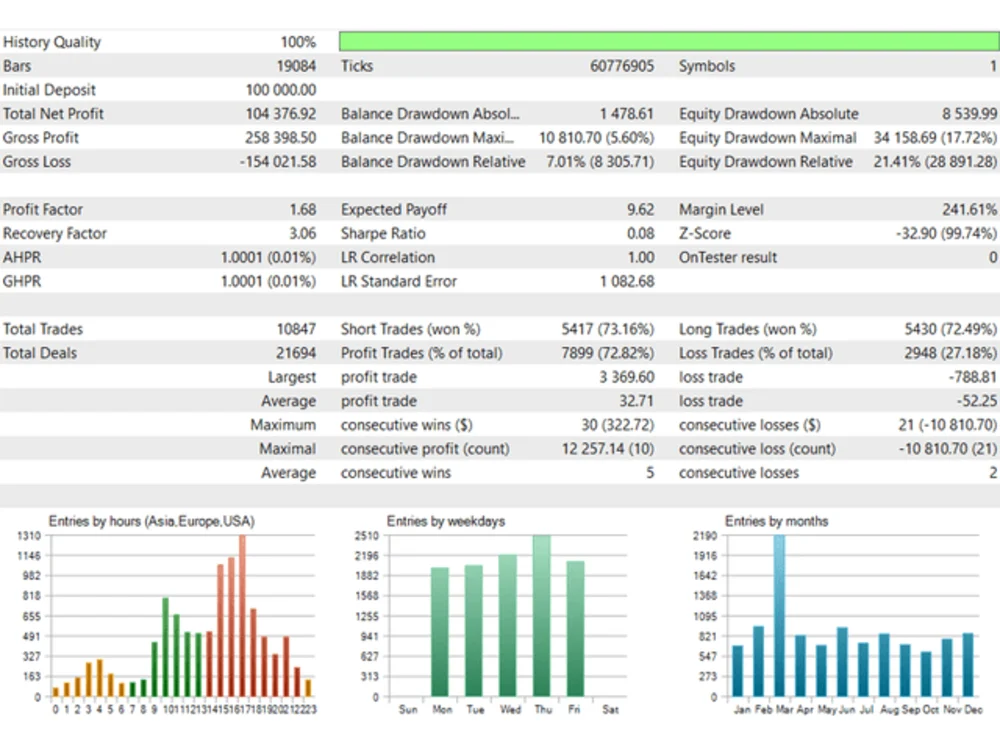The width and height of the screenshot is (1000, 750).
Task: Click Loss Trades value 2948 (27.18%)
Action: (x=950, y=353)
